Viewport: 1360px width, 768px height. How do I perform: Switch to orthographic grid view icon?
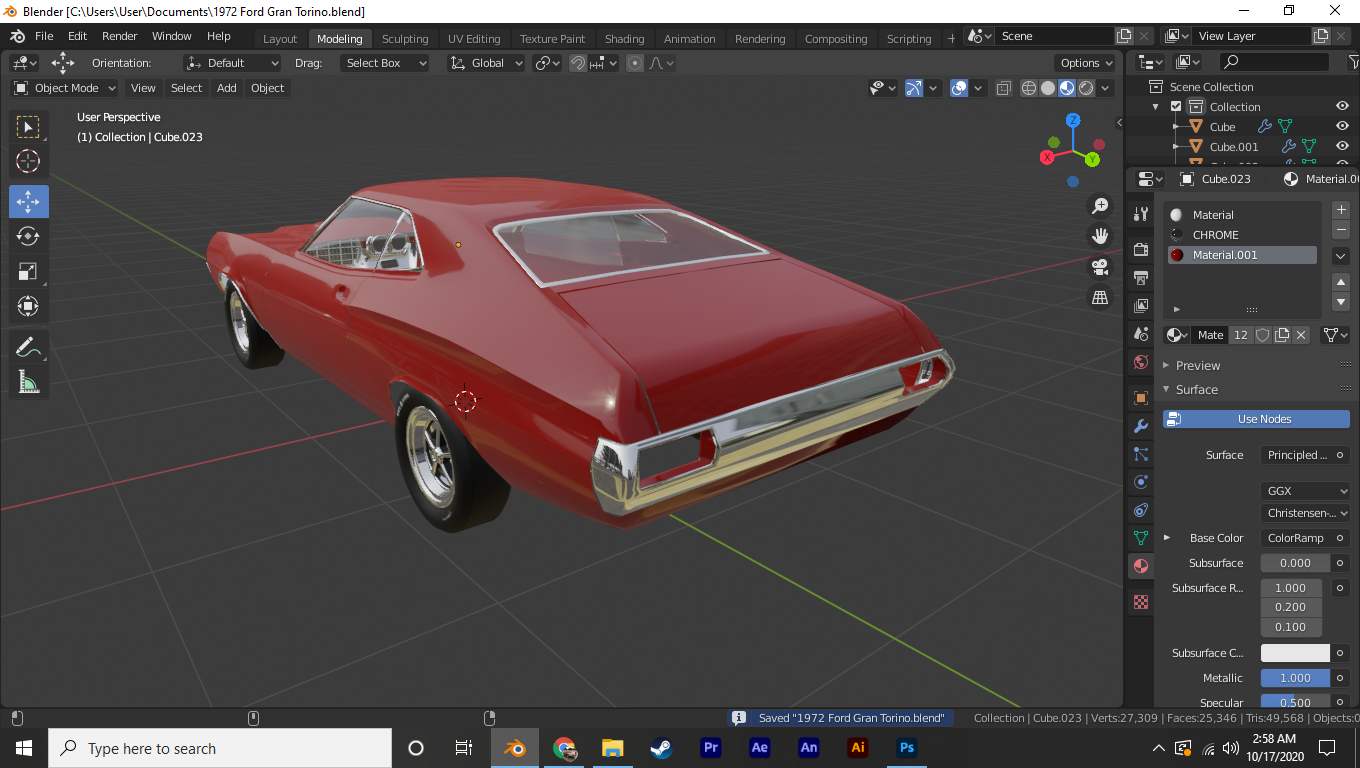(1100, 297)
